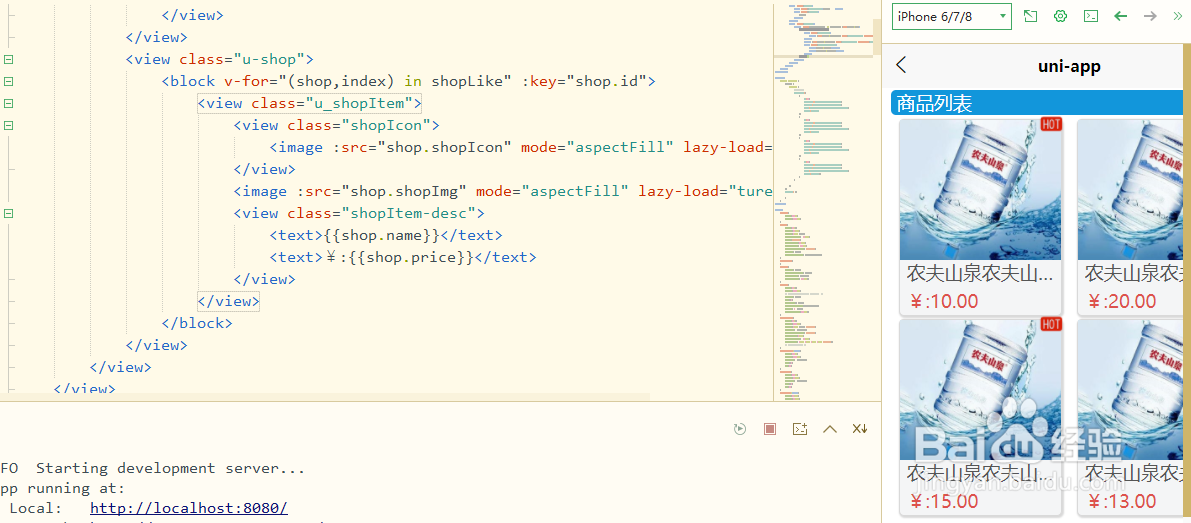1191x523 pixels.
Task: Click the :key="shop.id" attribute in code
Action: pyautogui.click(x=583, y=81)
